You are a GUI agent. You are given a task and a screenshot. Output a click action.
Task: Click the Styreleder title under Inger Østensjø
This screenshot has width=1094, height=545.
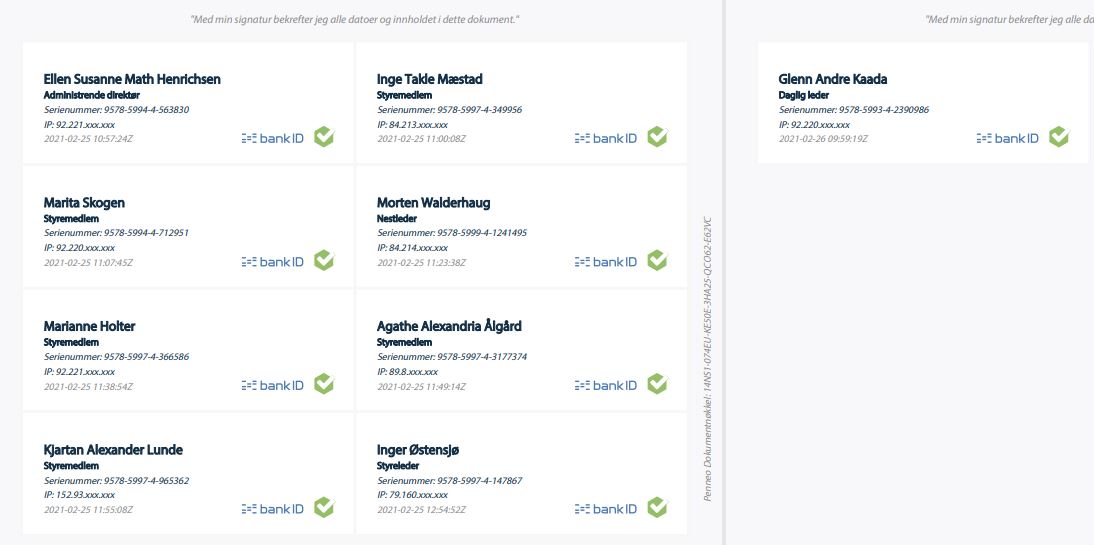(398, 465)
